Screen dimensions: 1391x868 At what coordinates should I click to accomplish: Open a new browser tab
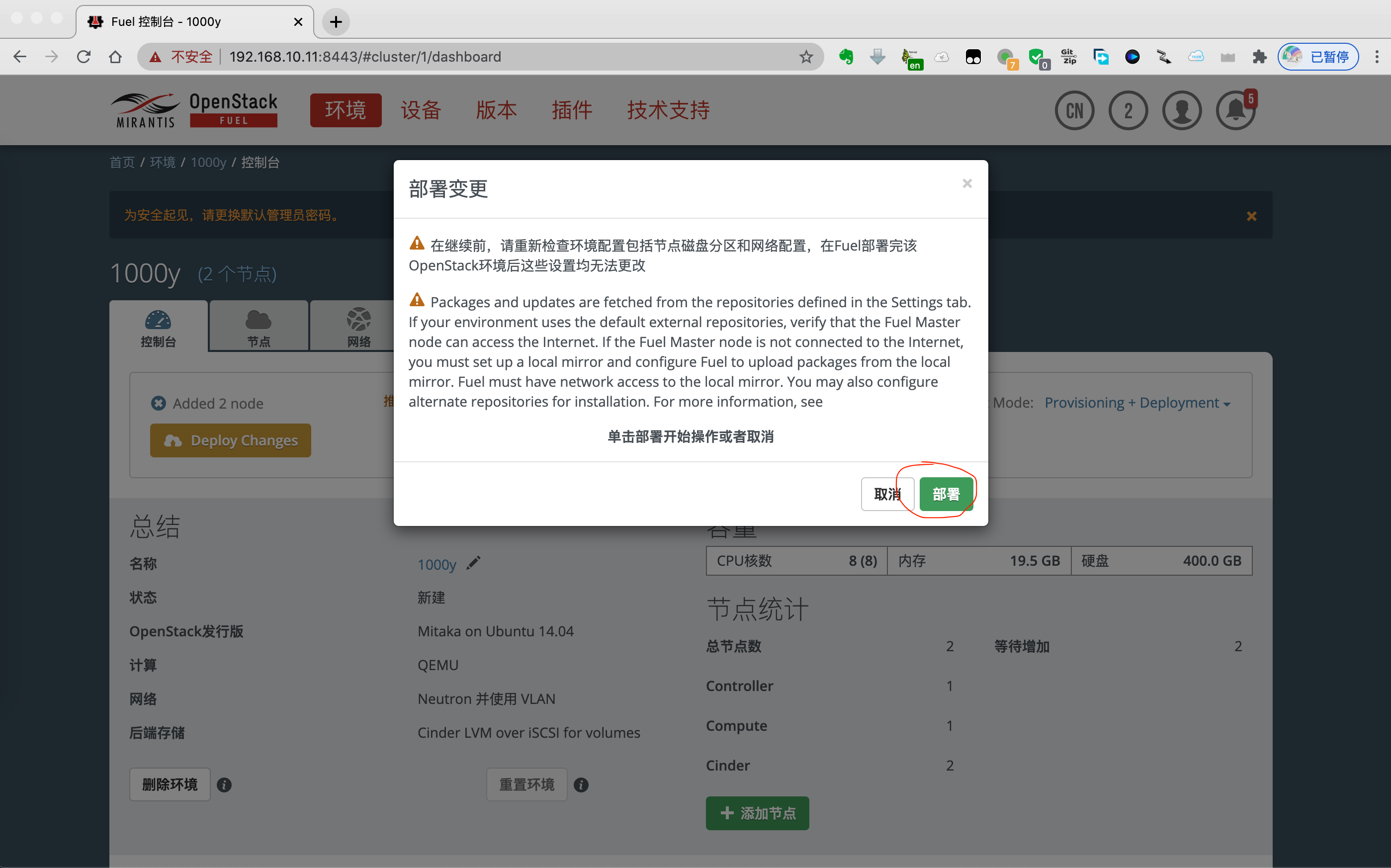point(336,22)
